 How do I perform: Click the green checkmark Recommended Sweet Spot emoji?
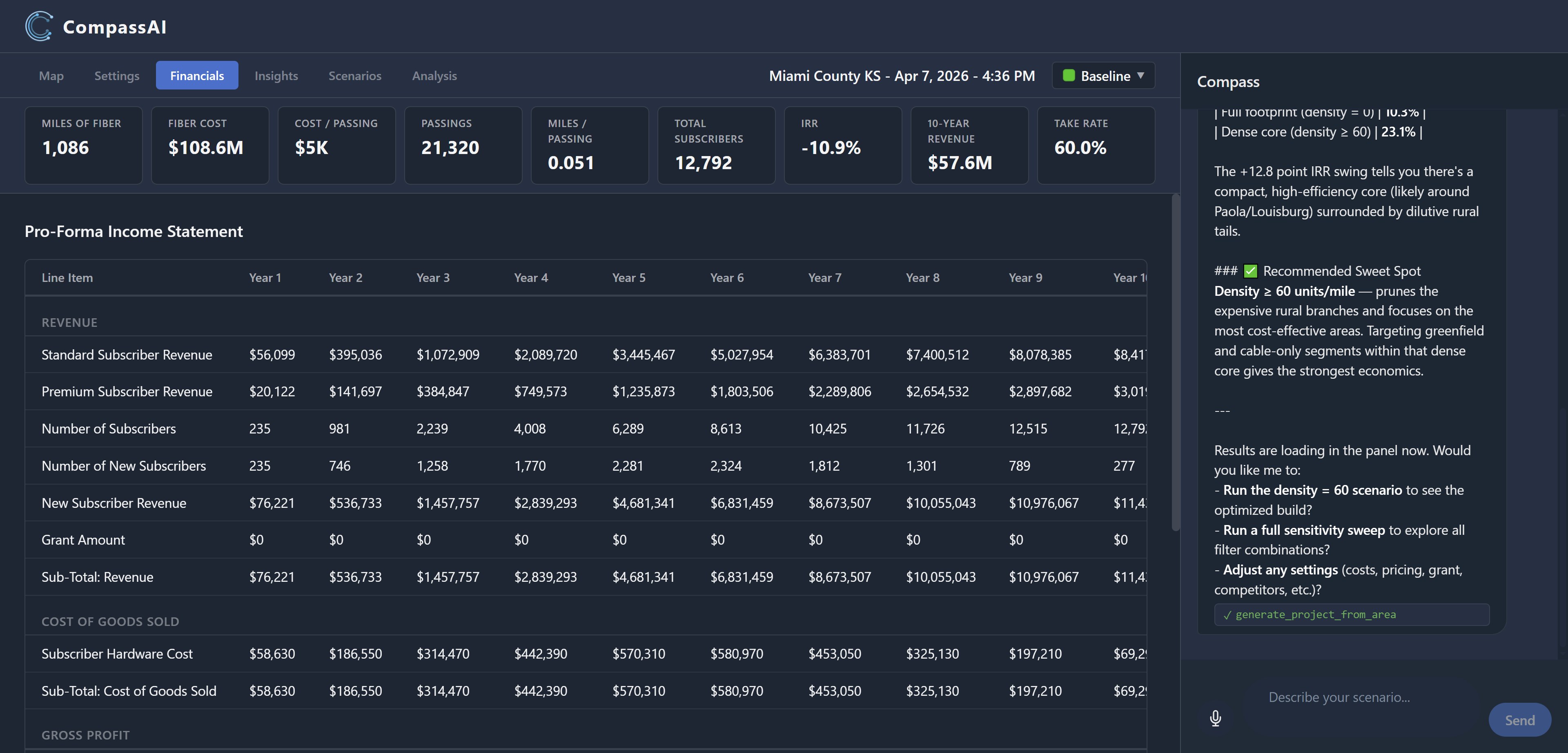point(1250,271)
